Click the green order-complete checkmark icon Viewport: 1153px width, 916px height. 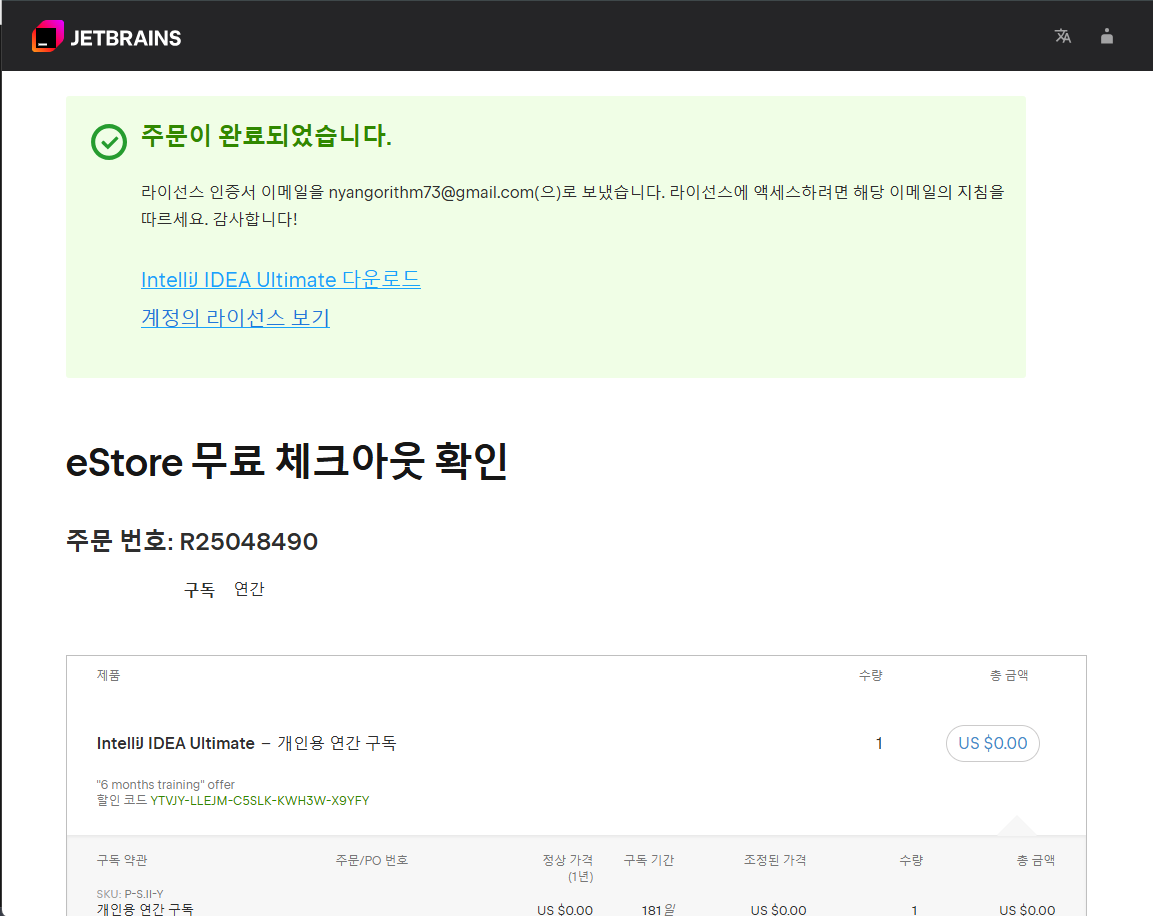point(109,141)
